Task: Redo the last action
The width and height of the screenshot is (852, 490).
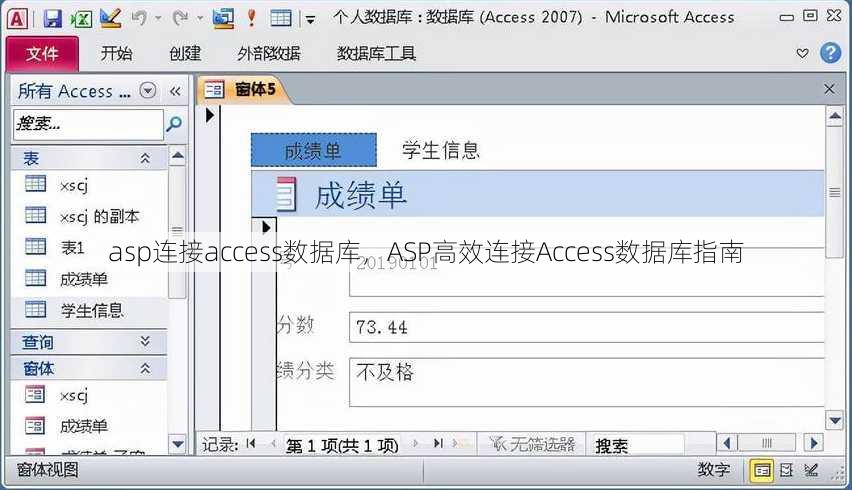Action: 180,18
